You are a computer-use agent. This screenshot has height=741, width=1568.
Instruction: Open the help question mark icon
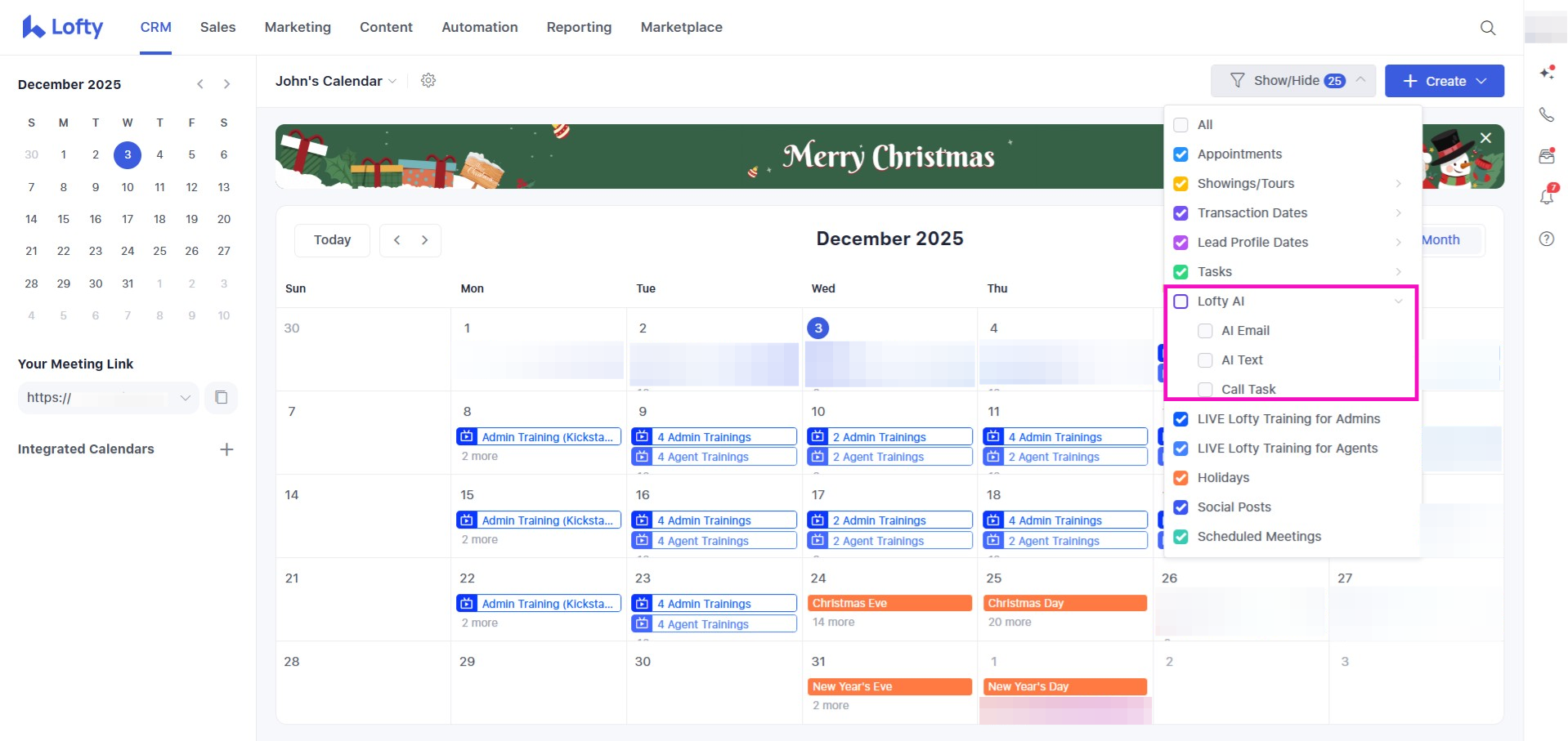pos(1546,239)
